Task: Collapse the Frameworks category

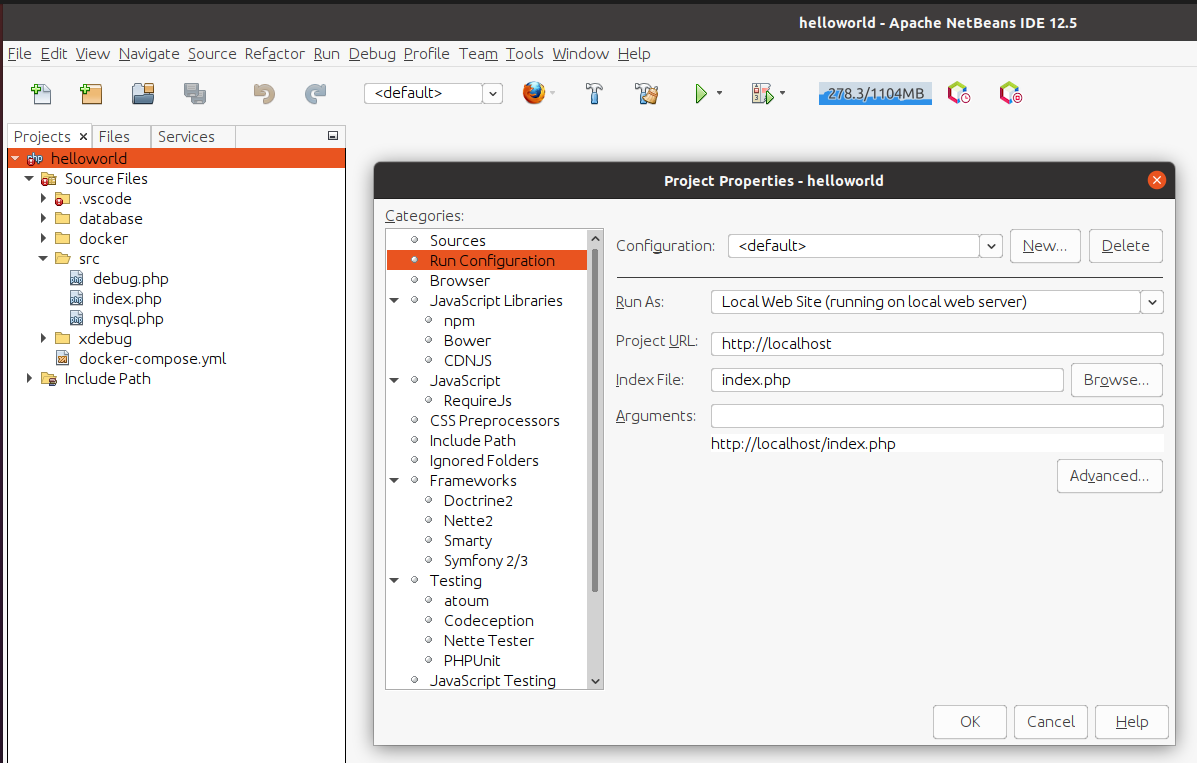Action: pyautogui.click(x=395, y=480)
